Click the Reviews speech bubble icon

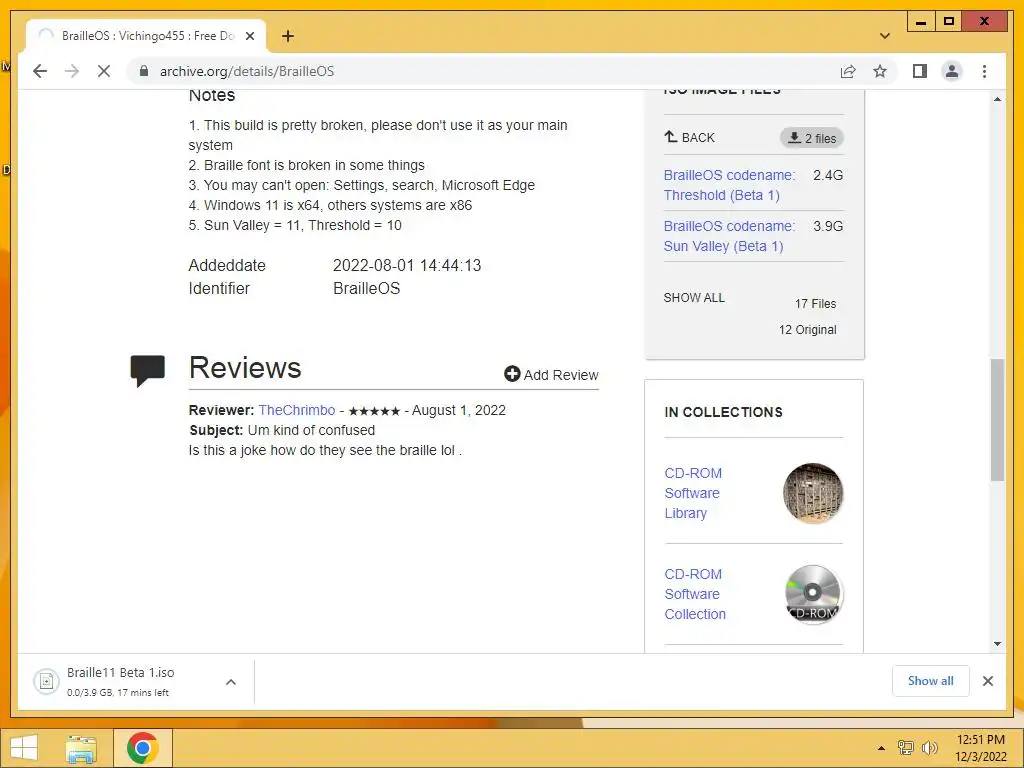(148, 370)
